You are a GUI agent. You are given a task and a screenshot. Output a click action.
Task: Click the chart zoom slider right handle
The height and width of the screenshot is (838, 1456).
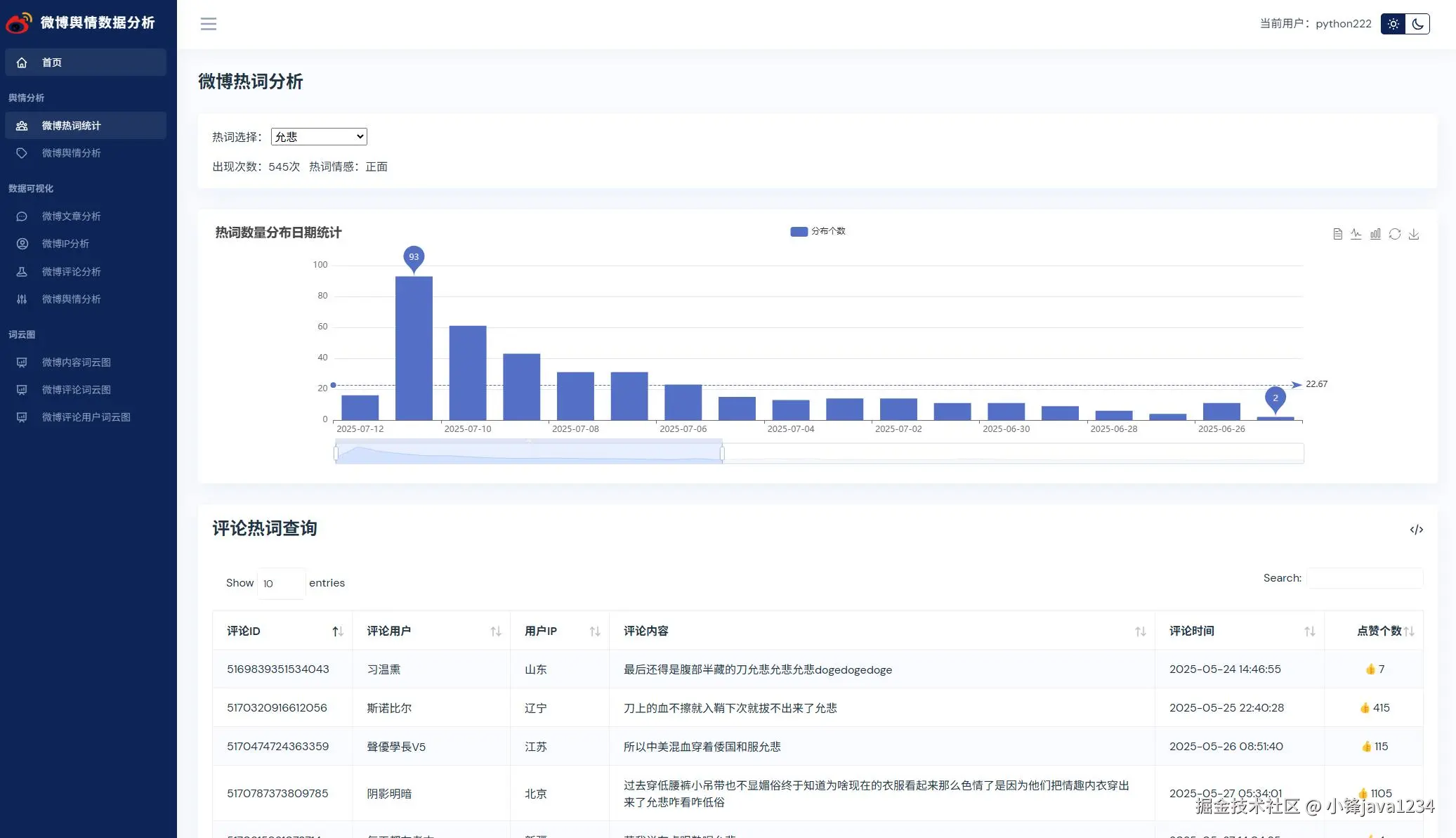[x=722, y=454]
